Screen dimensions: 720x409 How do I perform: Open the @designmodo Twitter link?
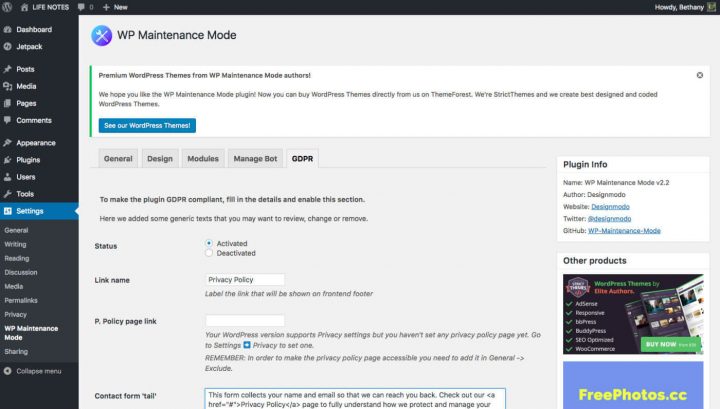pyautogui.click(x=609, y=219)
